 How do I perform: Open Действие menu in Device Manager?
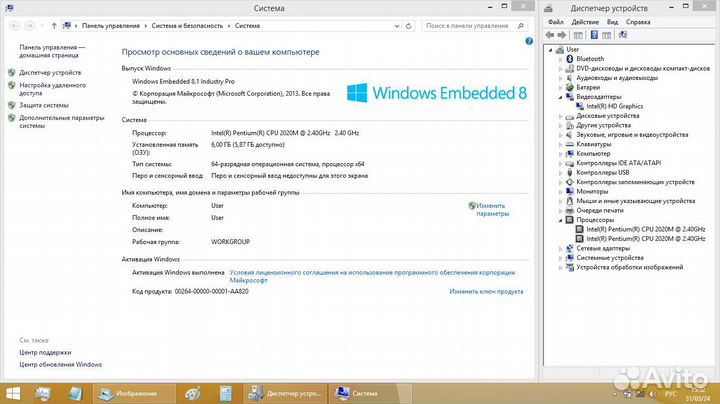tap(585, 22)
